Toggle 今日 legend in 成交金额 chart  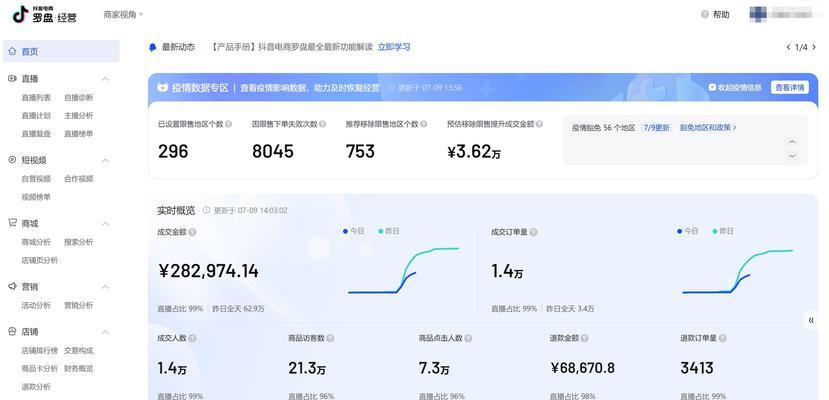click(355, 231)
